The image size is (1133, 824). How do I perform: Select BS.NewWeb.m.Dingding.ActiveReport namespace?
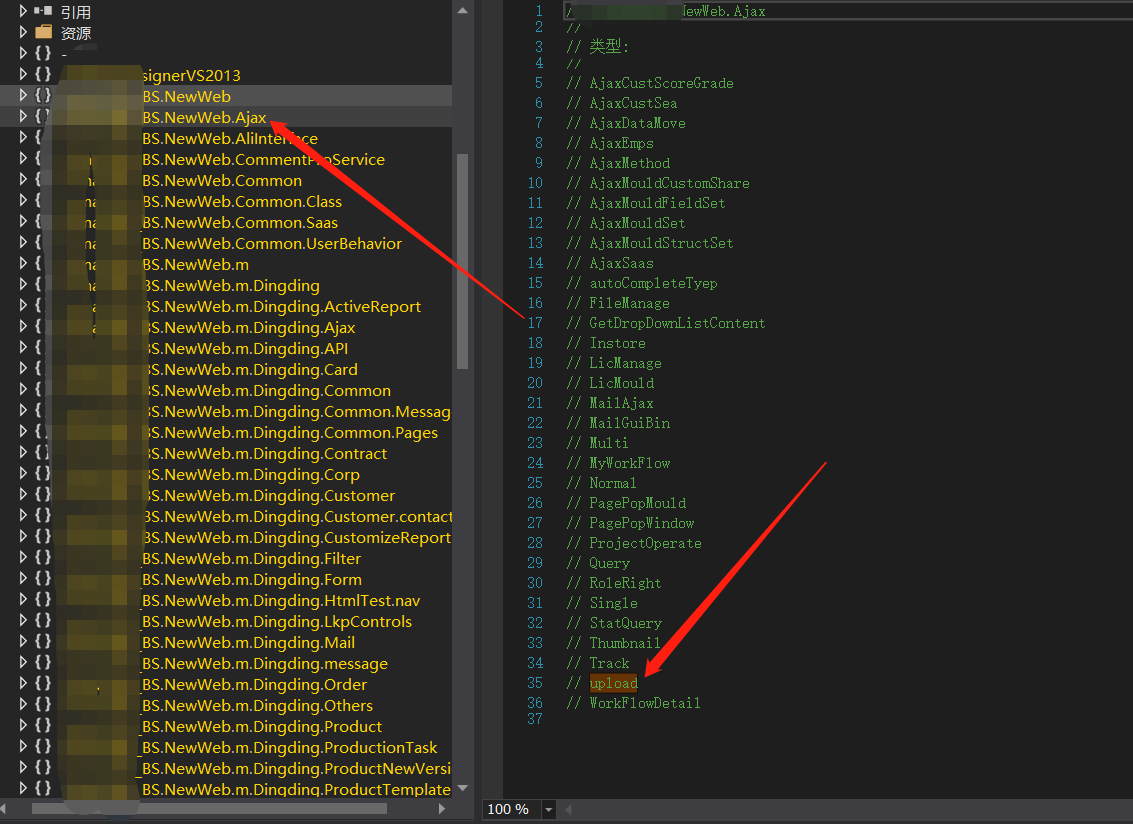[x=282, y=306]
